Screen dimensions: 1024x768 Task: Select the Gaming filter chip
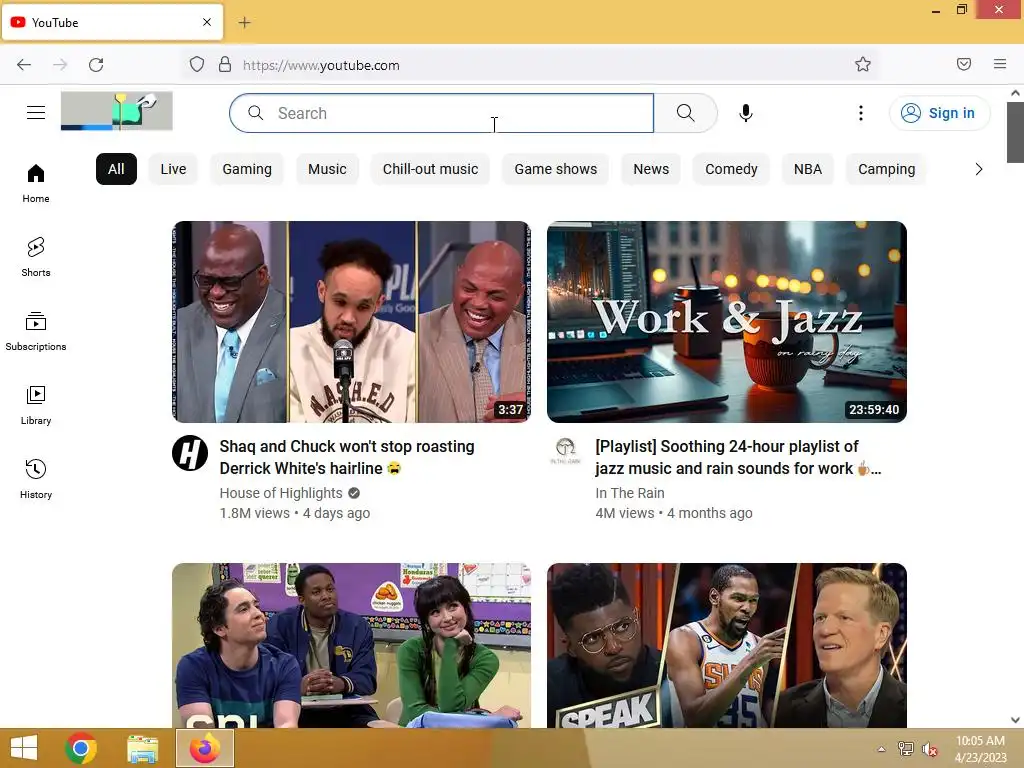tap(247, 169)
